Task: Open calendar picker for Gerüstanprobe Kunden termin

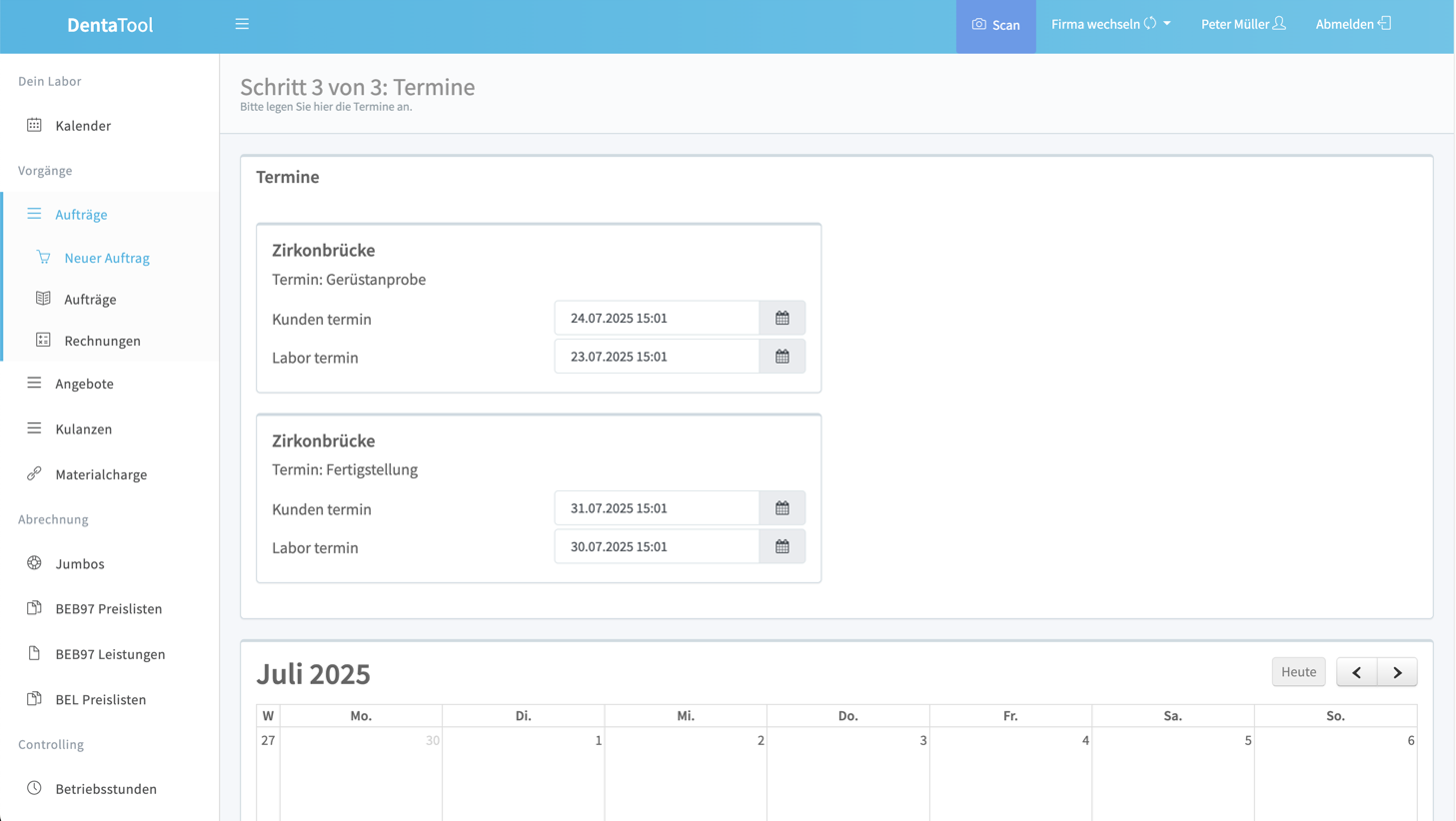Action: tap(781, 319)
